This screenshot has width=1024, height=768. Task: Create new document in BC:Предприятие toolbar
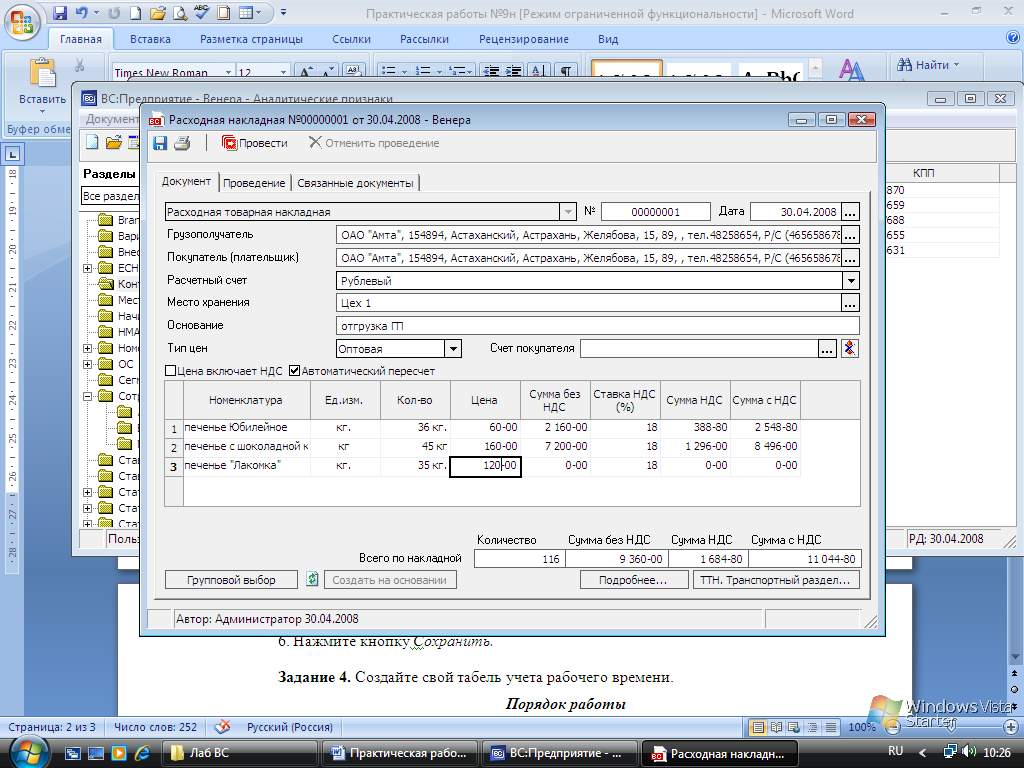click(92, 142)
